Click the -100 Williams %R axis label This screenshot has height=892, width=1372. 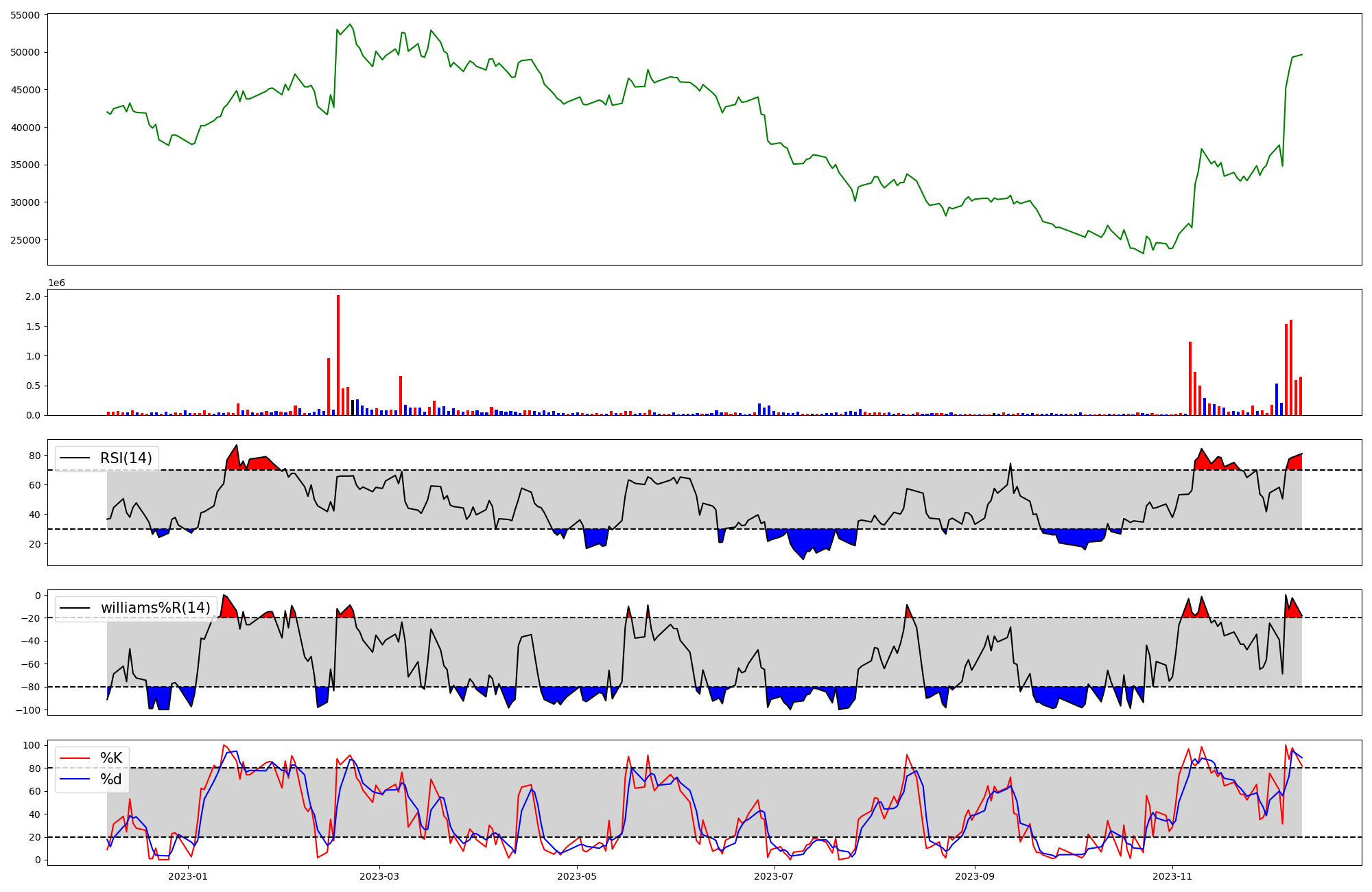28,710
